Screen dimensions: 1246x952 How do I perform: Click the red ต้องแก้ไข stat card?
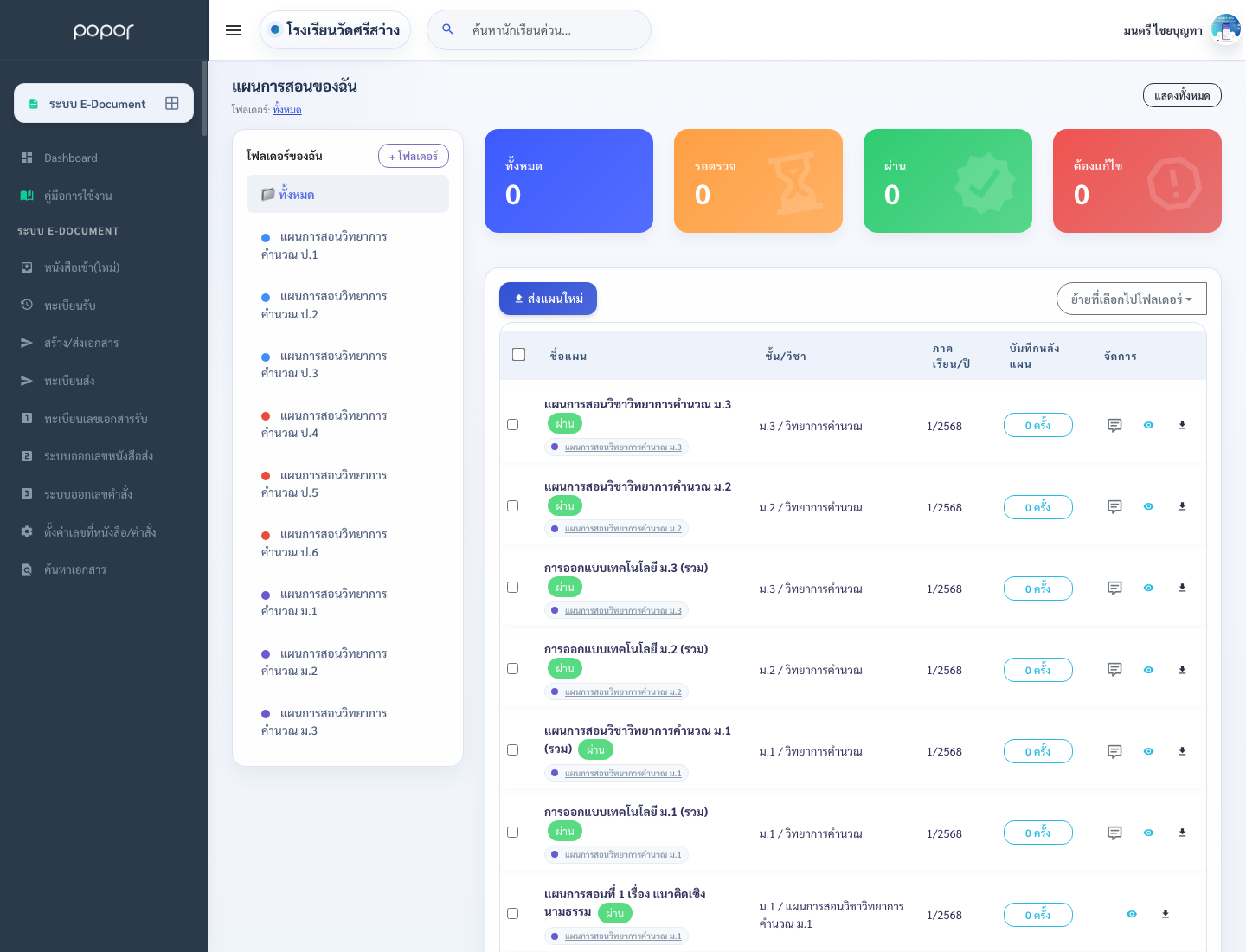pyautogui.click(x=1137, y=181)
